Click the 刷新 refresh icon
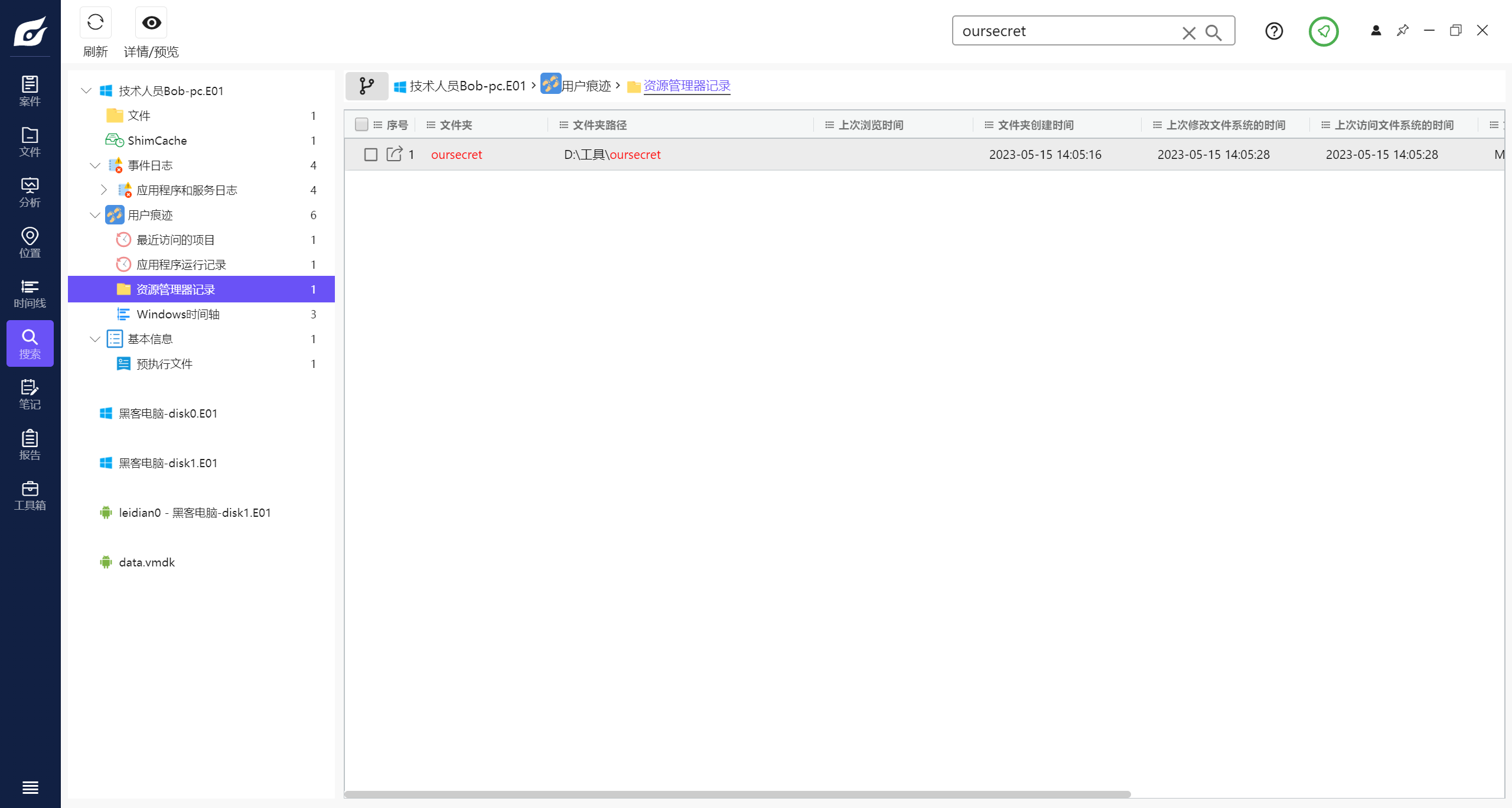Viewport: 1512px width, 808px height. [95, 22]
